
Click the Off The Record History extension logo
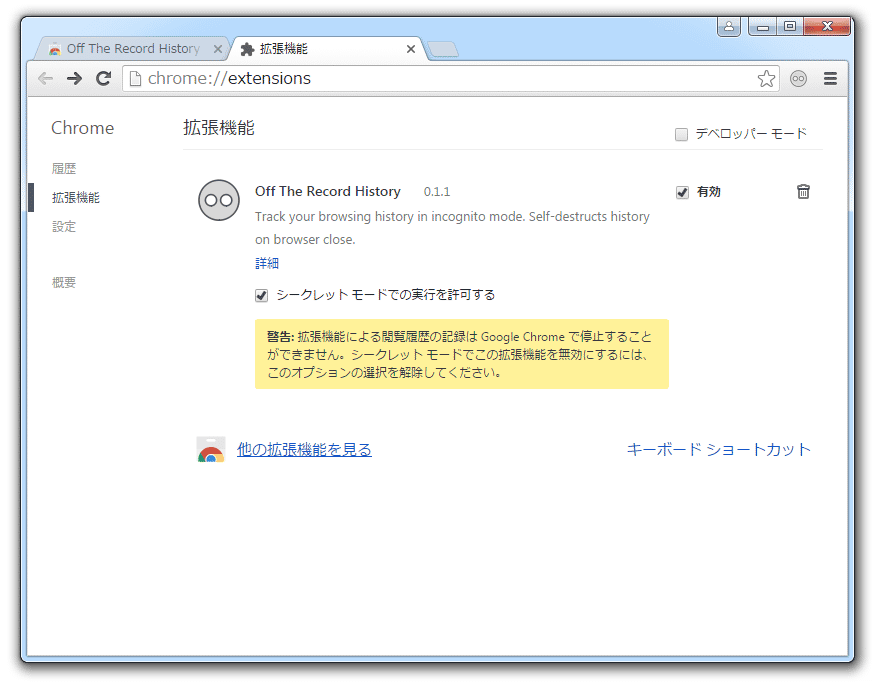coord(219,200)
